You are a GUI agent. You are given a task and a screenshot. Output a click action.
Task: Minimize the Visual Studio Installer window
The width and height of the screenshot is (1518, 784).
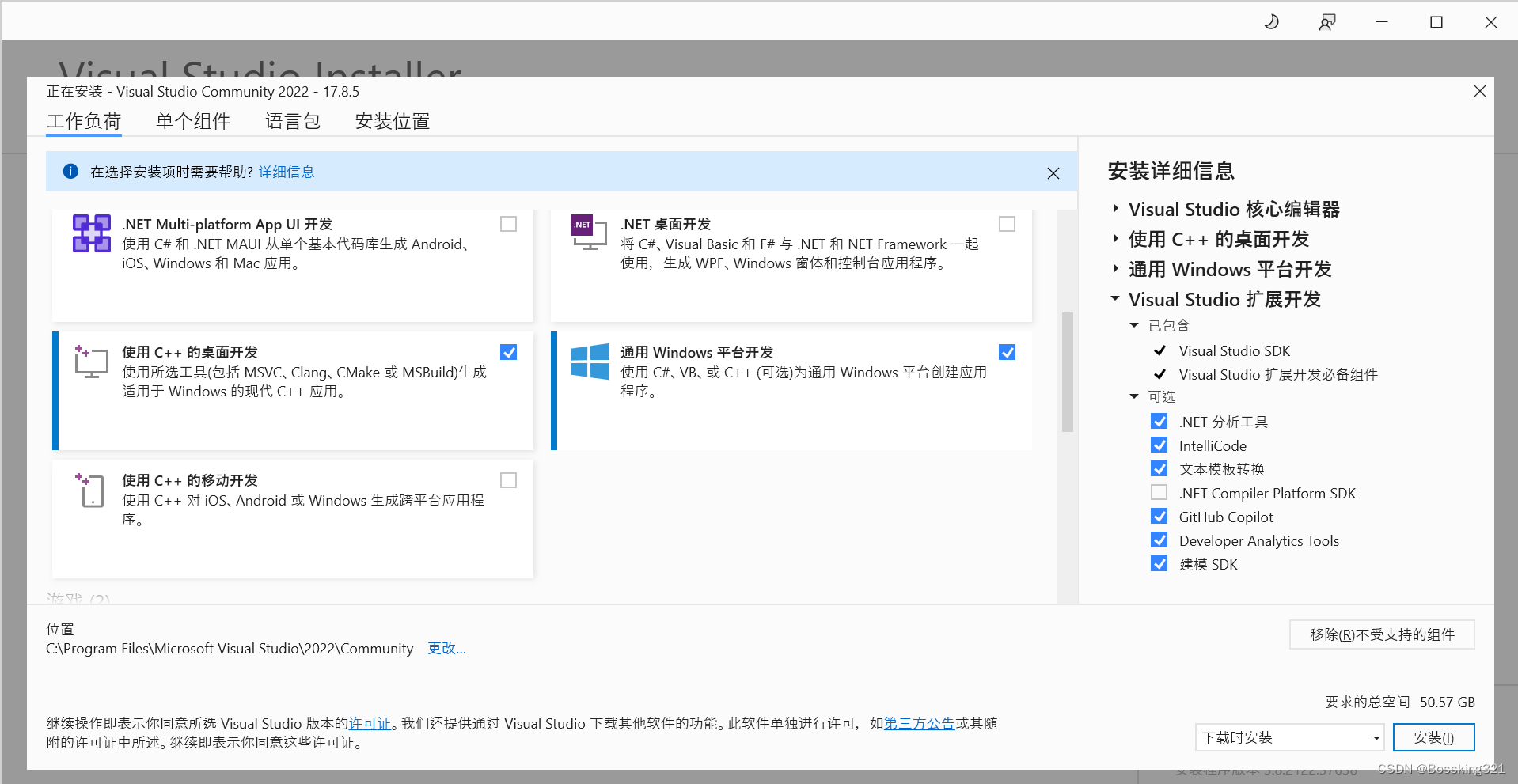click(1382, 21)
